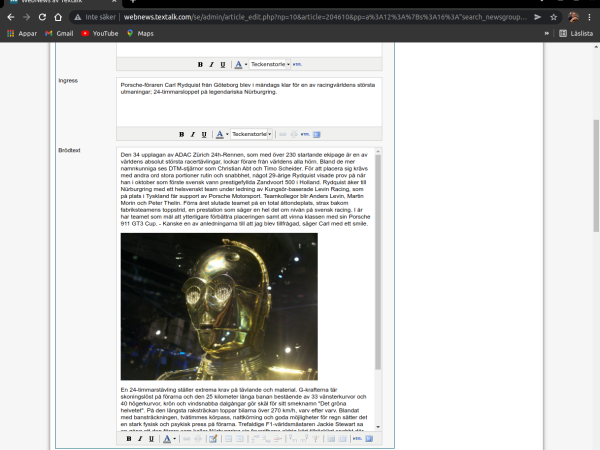Open Teckenstorlek dropdown in top editor toolbar

pos(270,64)
